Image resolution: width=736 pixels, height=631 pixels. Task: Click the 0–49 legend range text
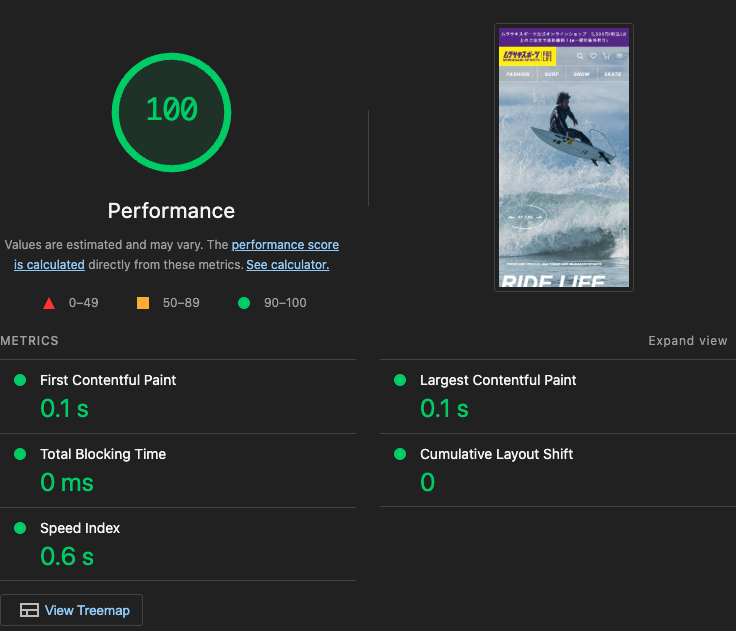point(84,303)
